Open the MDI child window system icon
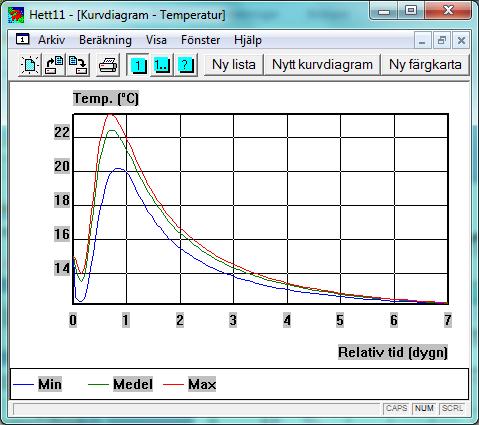Viewport: 479px width, 425px height. tap(23, 39)
